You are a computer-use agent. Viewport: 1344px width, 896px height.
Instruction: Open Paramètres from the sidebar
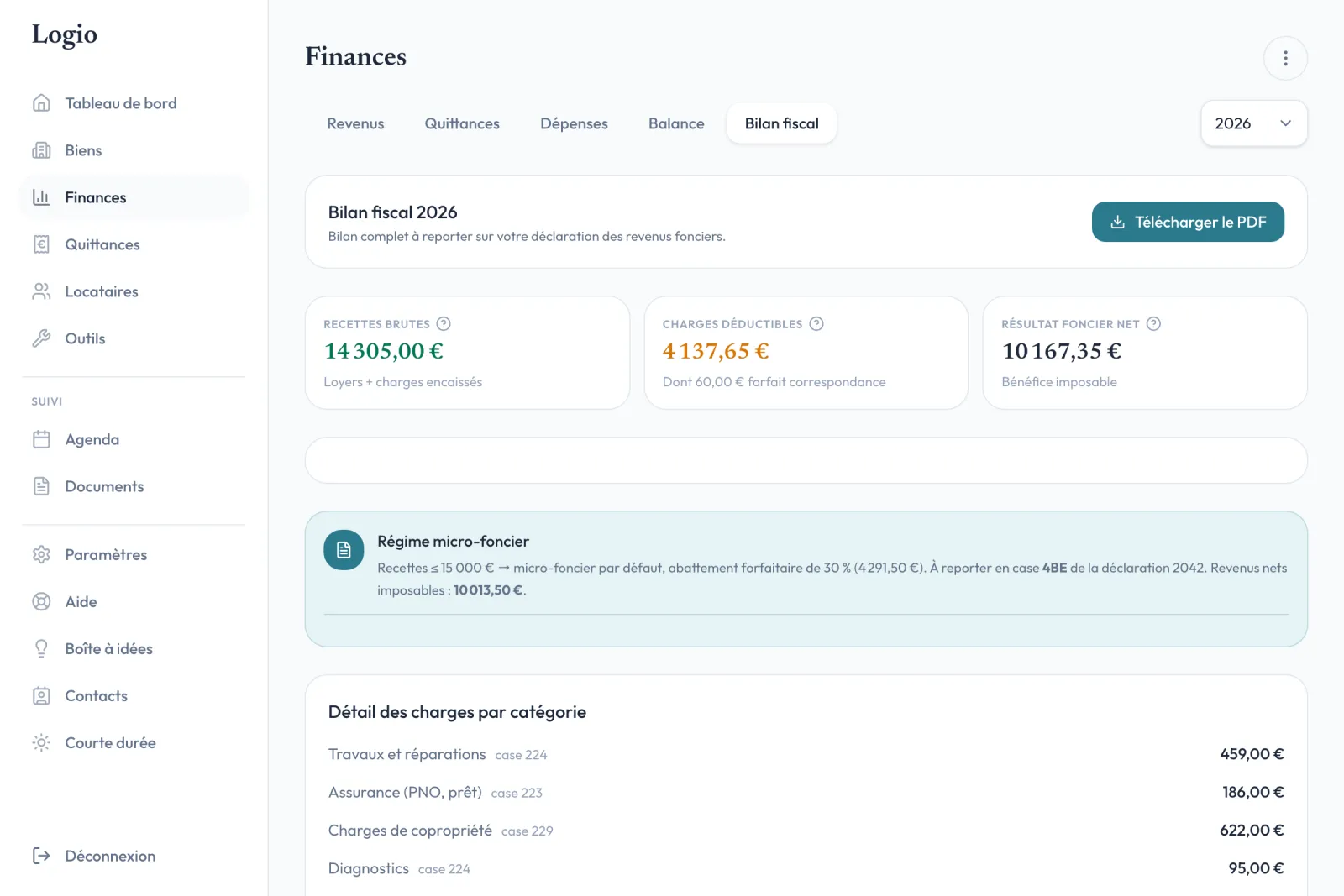[x=134, y=554]
